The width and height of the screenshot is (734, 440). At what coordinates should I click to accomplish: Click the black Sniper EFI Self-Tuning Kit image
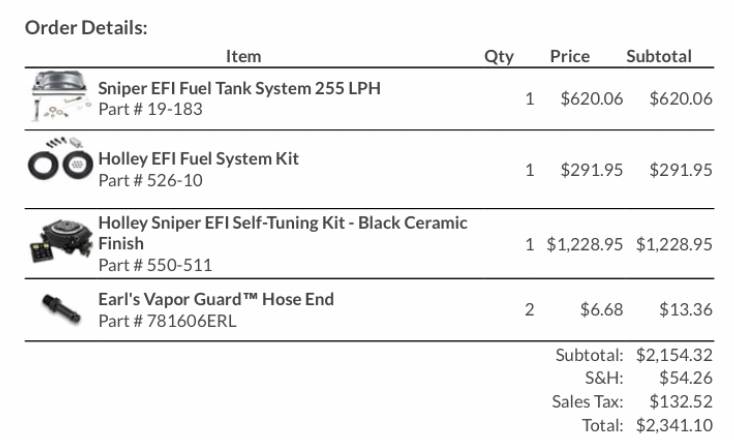[x=61, y=241]
